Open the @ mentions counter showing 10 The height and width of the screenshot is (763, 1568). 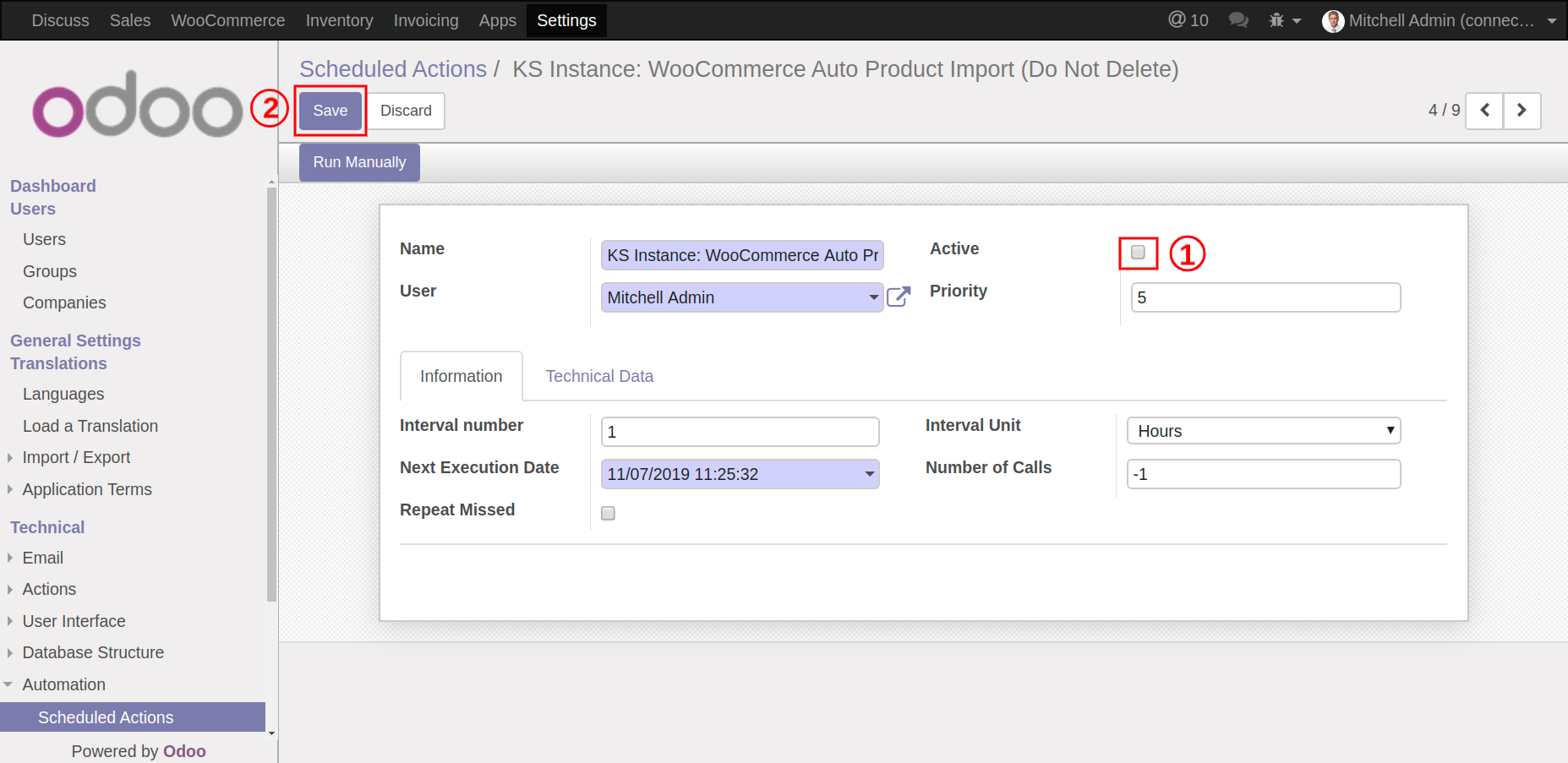tap(1188, 20)
